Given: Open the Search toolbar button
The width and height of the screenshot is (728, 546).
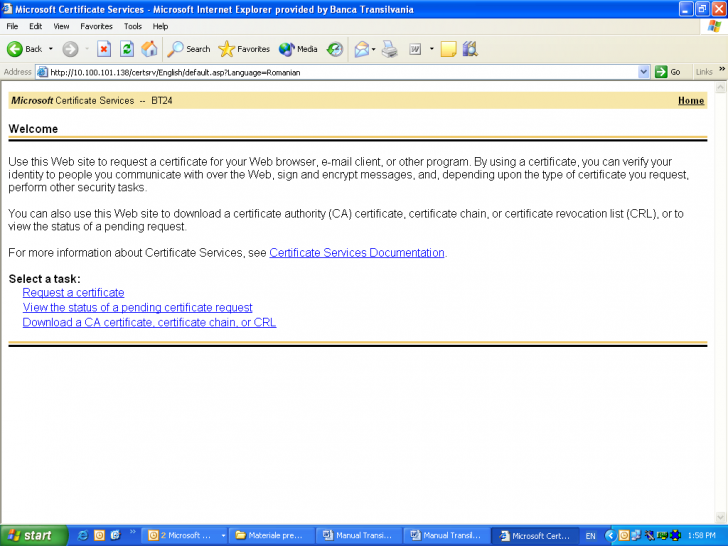Looking at the screenshot, I should (188, 49).
